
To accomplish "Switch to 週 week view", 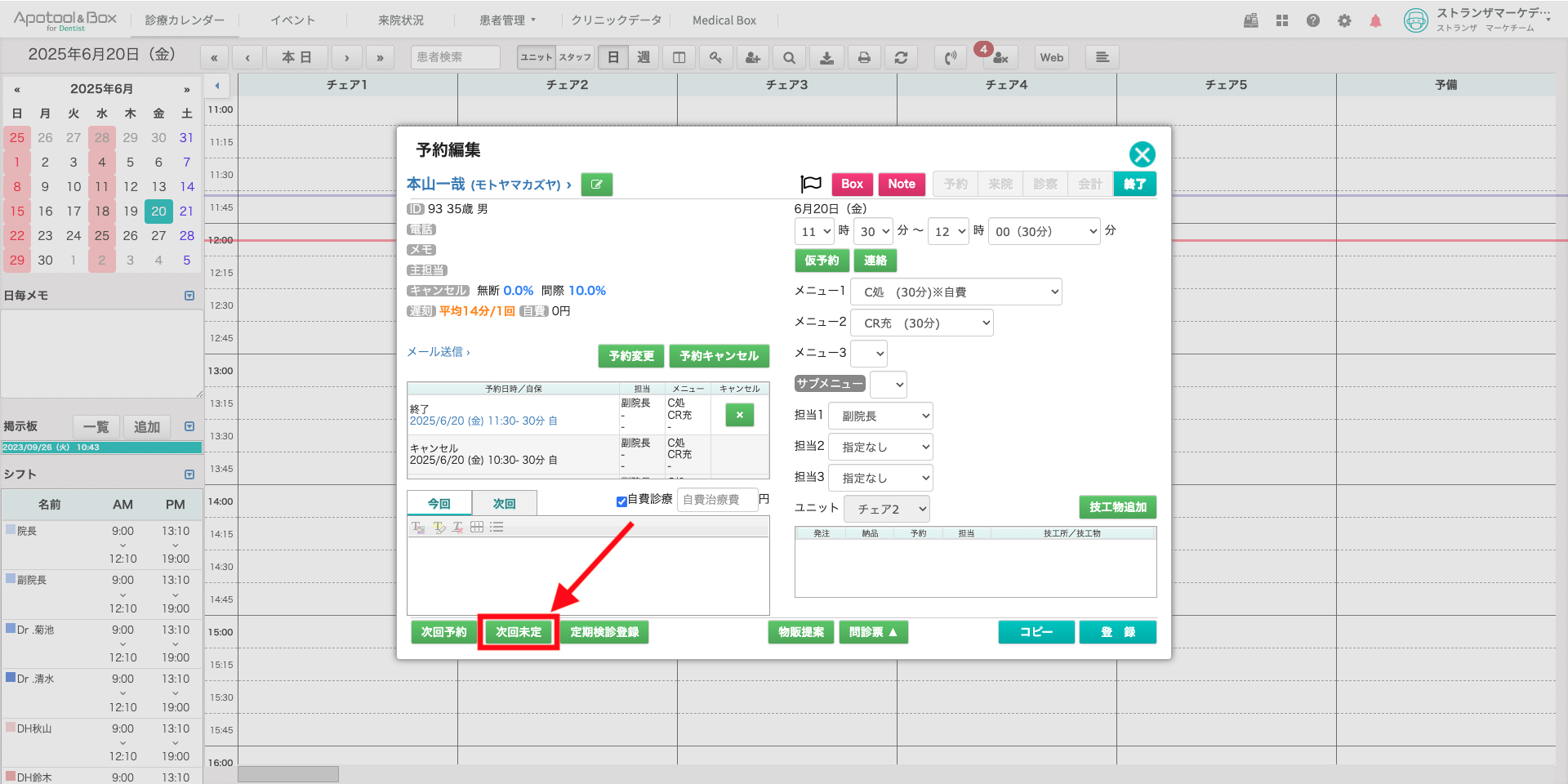I will pos(644,57).
